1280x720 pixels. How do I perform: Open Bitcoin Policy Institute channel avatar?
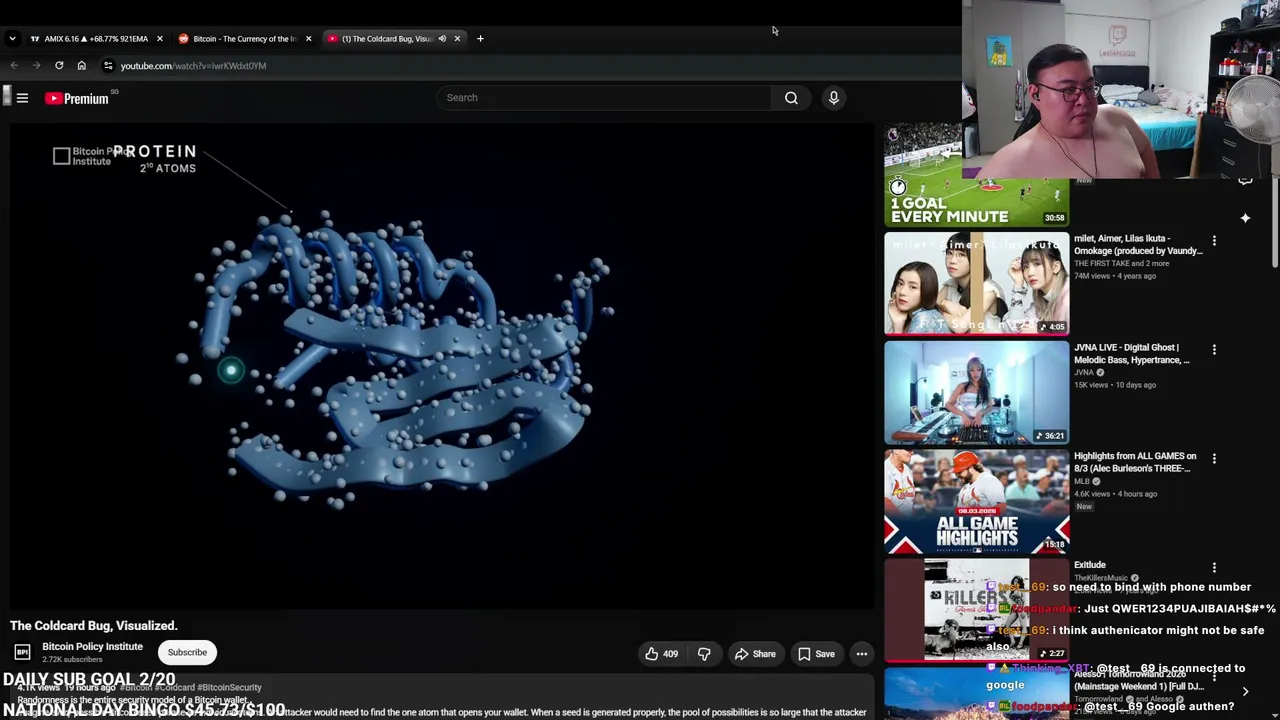tap(22, 652)
